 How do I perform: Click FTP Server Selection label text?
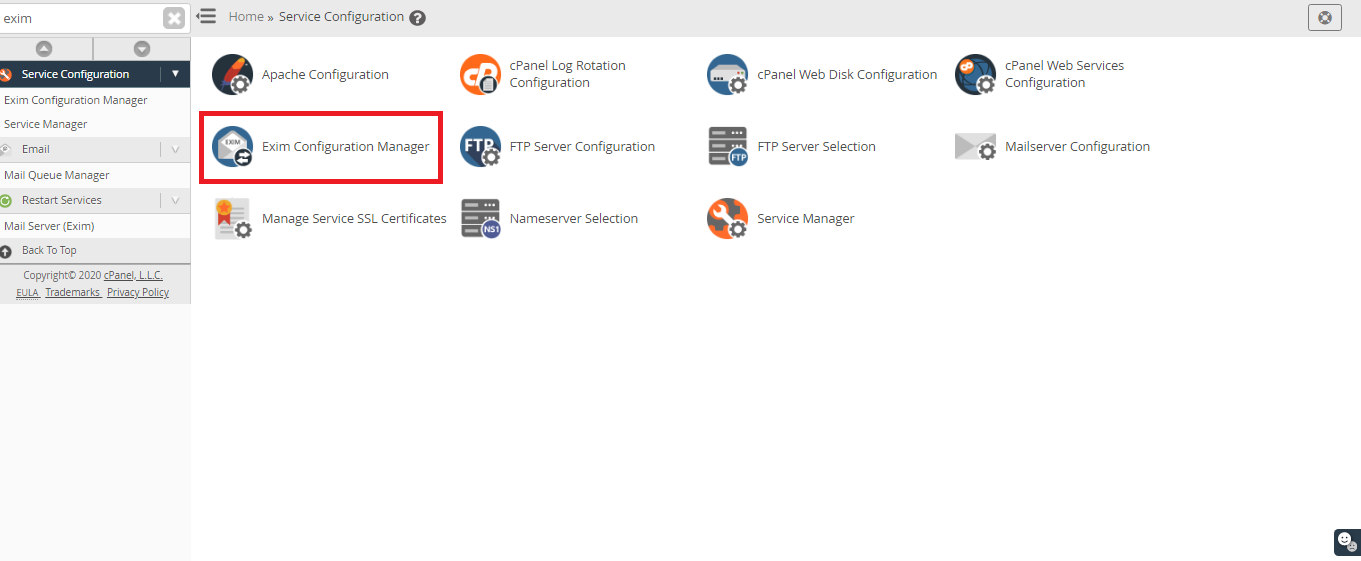point(816,147)
